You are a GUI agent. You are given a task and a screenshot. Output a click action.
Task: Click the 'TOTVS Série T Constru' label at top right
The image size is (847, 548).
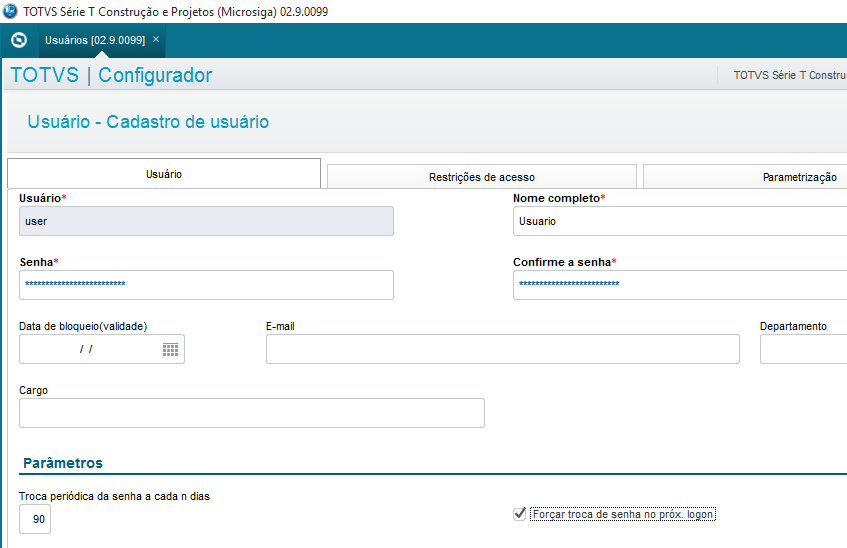point(790,75)
